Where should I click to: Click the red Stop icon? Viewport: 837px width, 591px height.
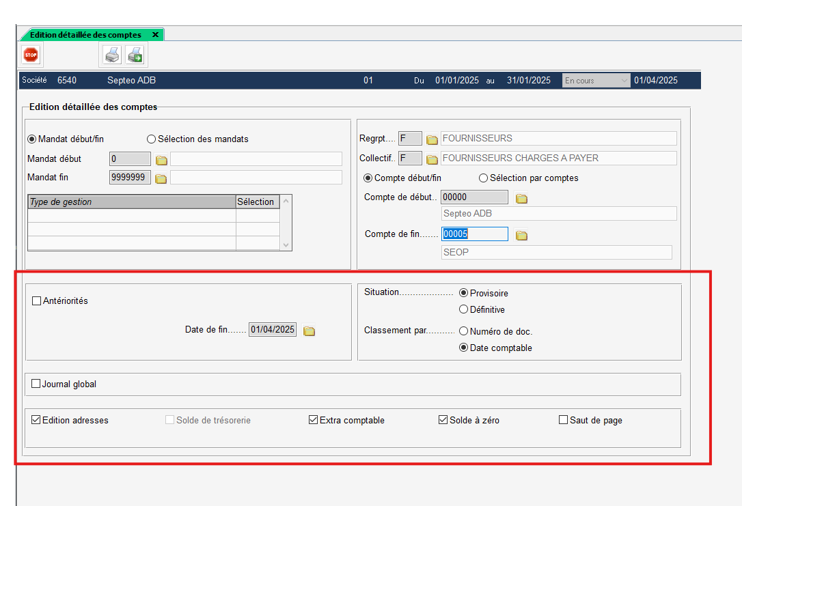pyautogui.click(x=31, y=55)
